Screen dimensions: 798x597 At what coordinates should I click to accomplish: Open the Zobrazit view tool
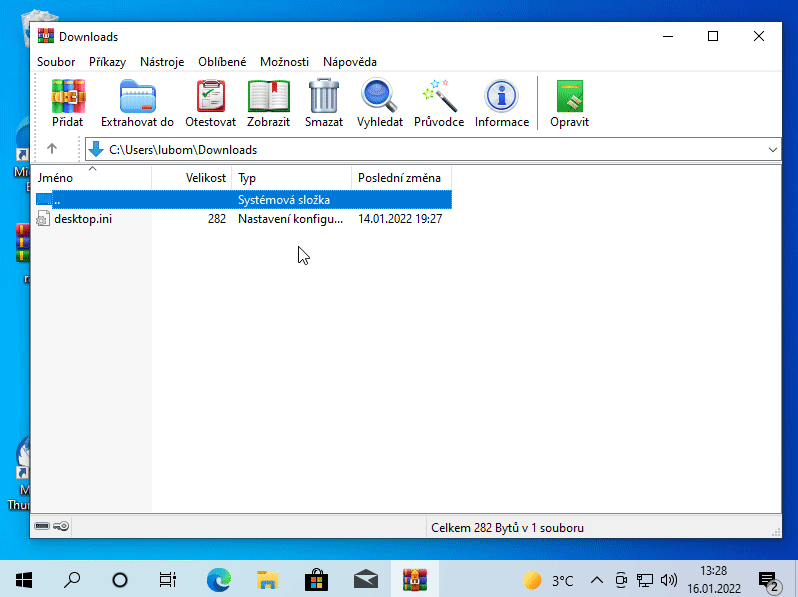[x=268, y=104]
